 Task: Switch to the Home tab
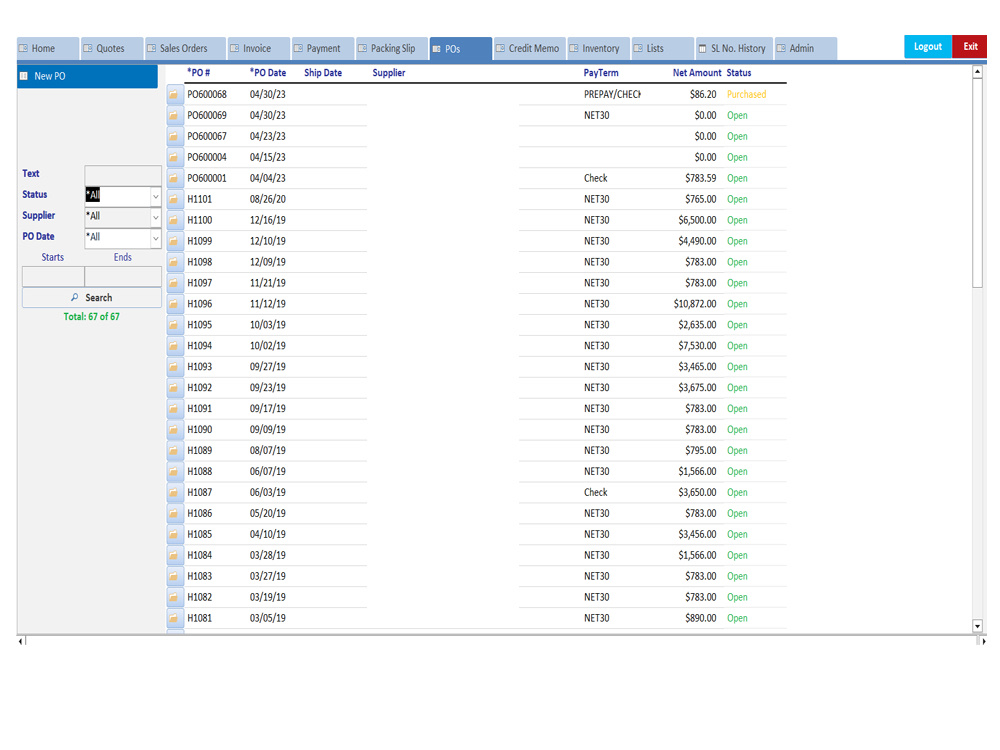48,48
